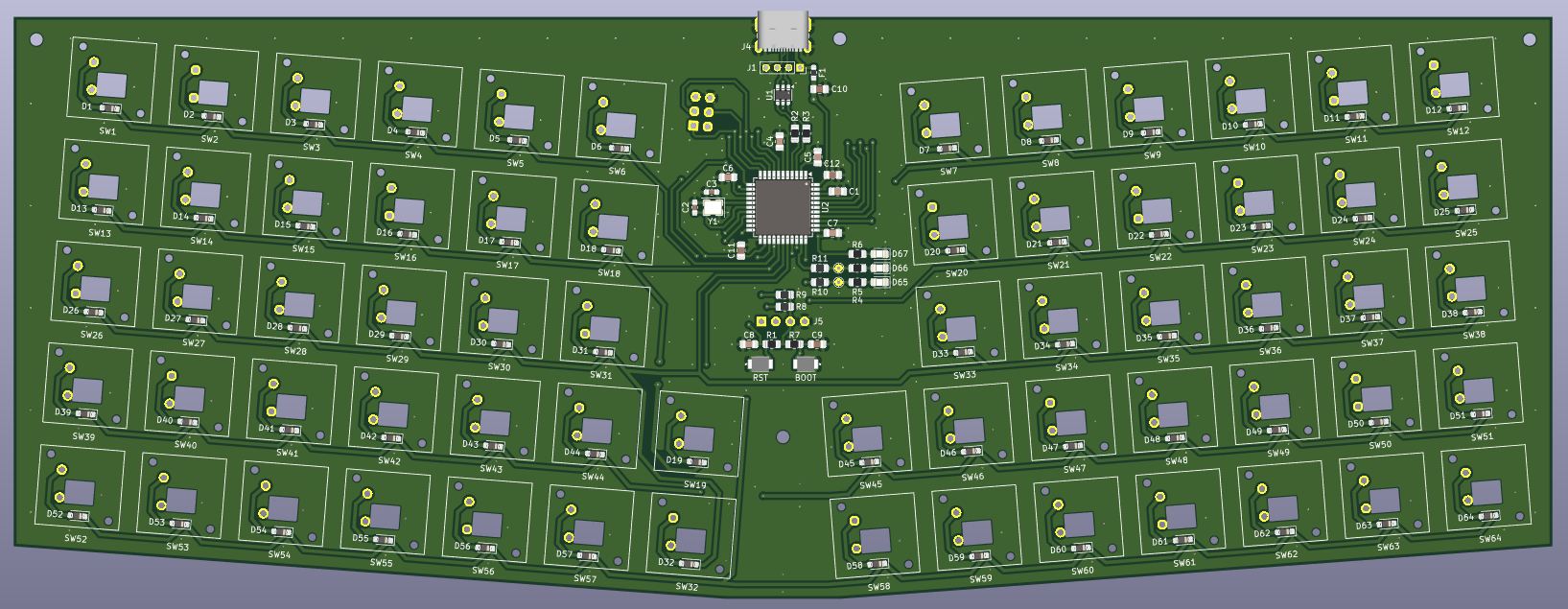This screenshot has height=609, width=1568.
Task: Select the SW33 label text
Action: click(x=965, y=375)
